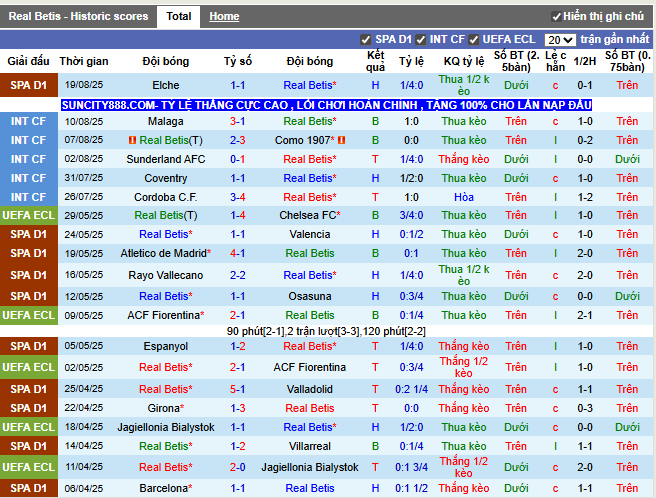This screenshot has height=498, width=656.
Task: Click score 4-1 of Atletico de Madrid match
Action: click(238, 254)
